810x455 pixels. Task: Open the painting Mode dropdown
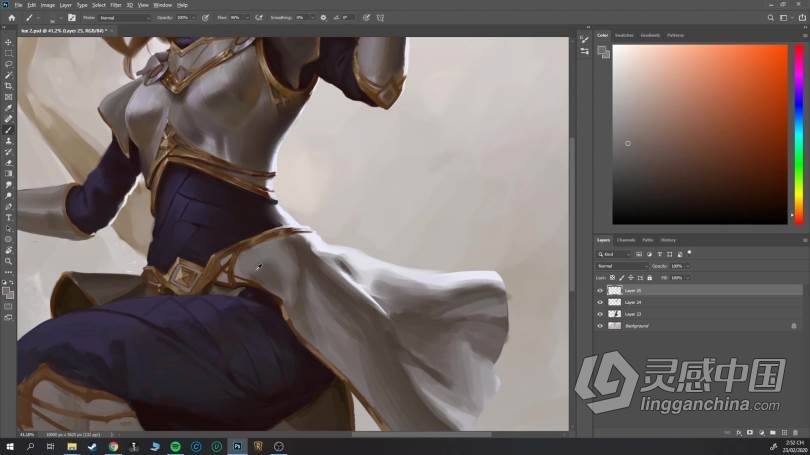[124, 18]
